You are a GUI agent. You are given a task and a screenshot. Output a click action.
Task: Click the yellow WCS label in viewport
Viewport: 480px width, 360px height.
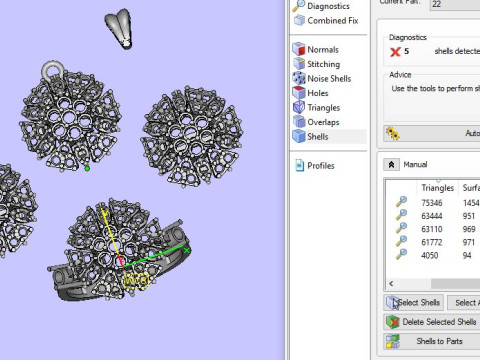[136, 281]
